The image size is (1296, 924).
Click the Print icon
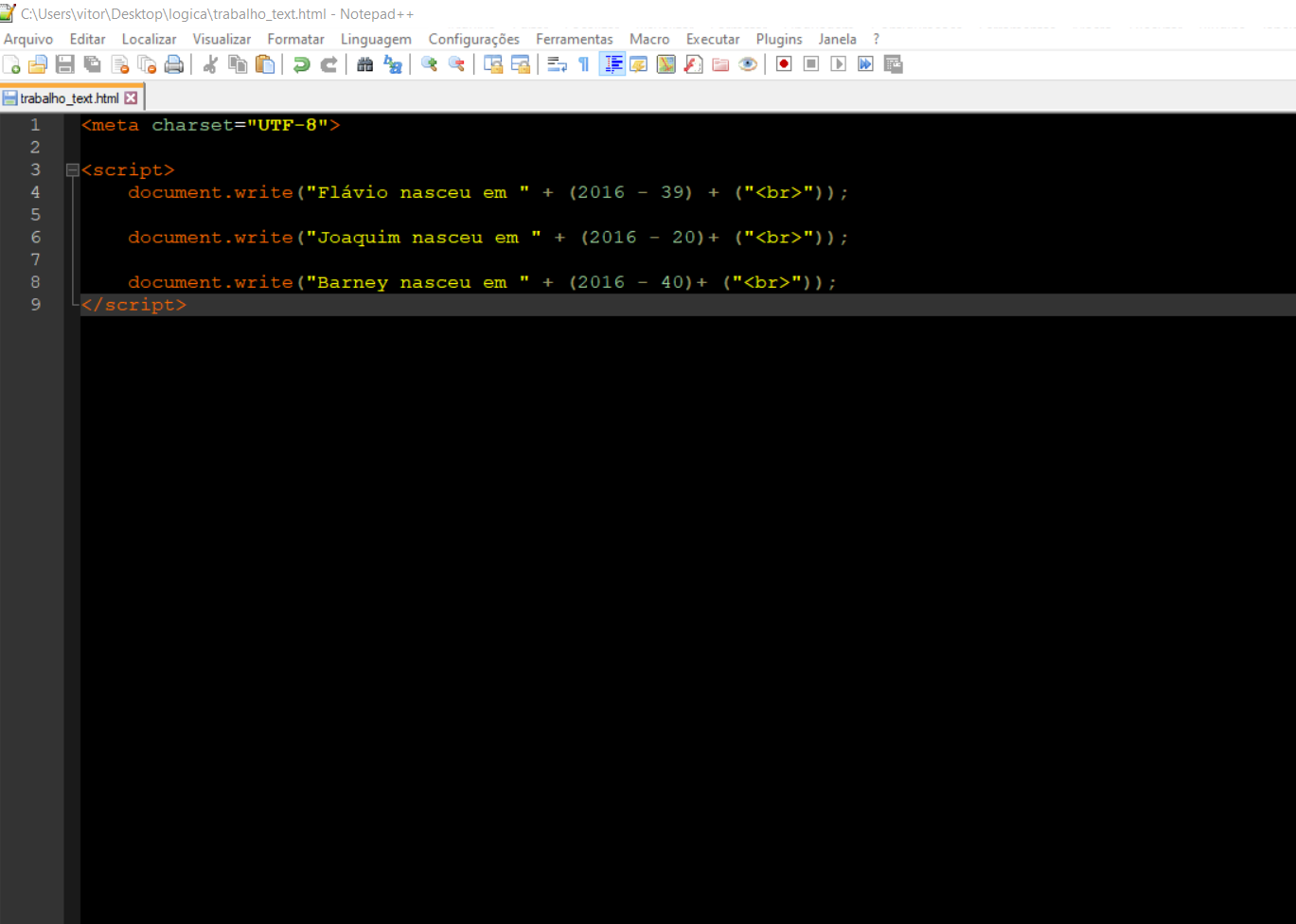click(174, 64)
